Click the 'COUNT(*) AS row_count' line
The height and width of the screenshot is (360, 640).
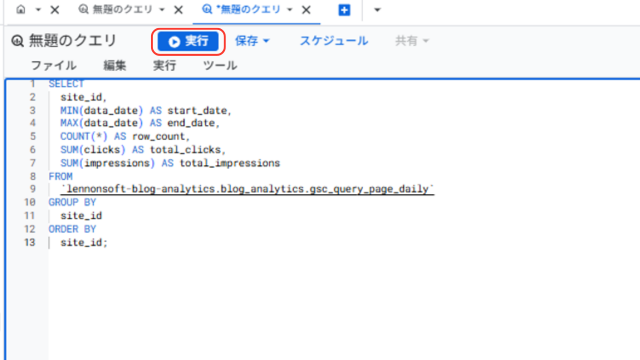[x=125, y=136]
